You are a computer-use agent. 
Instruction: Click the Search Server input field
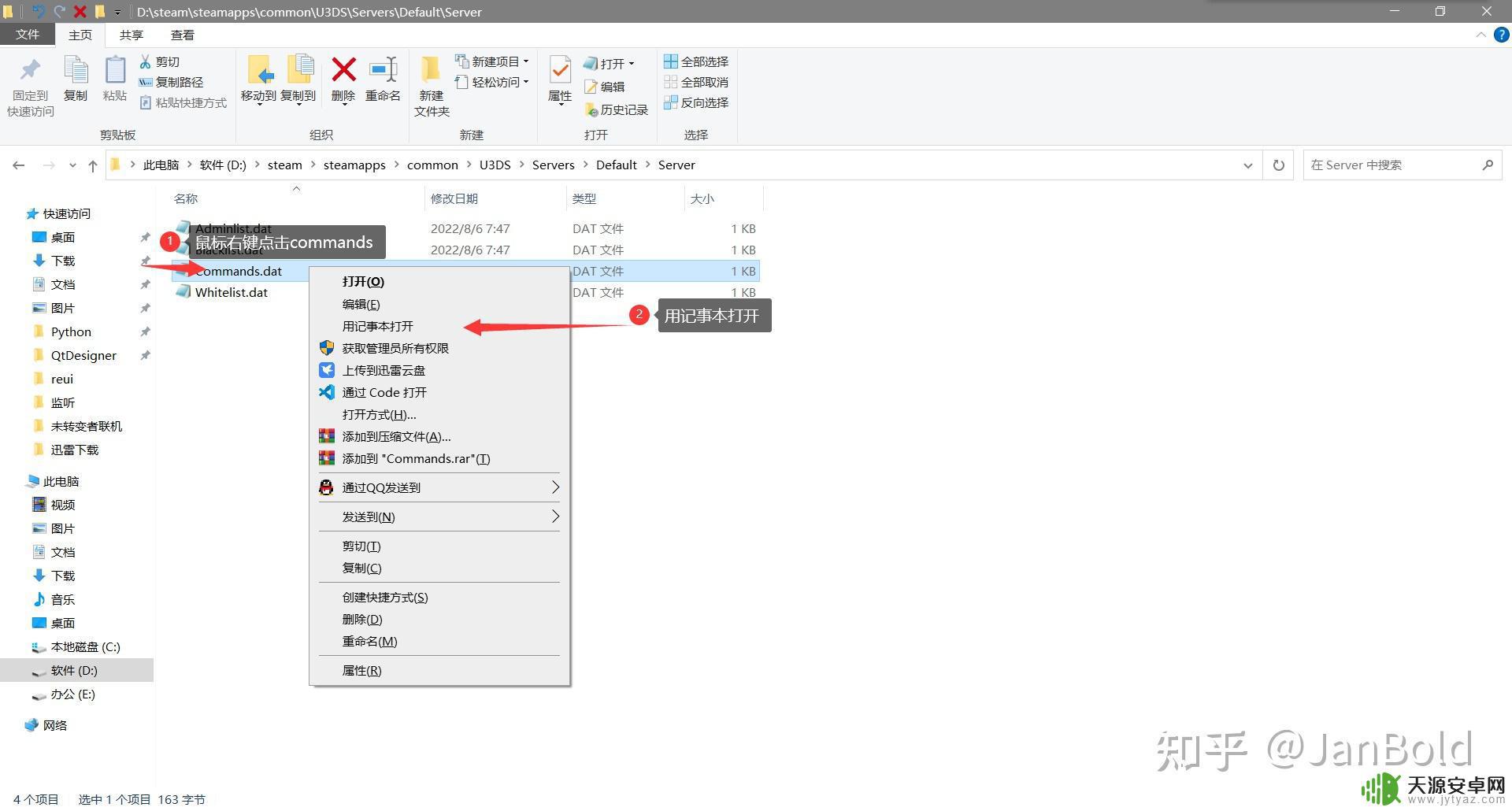tap(1392, 165)
